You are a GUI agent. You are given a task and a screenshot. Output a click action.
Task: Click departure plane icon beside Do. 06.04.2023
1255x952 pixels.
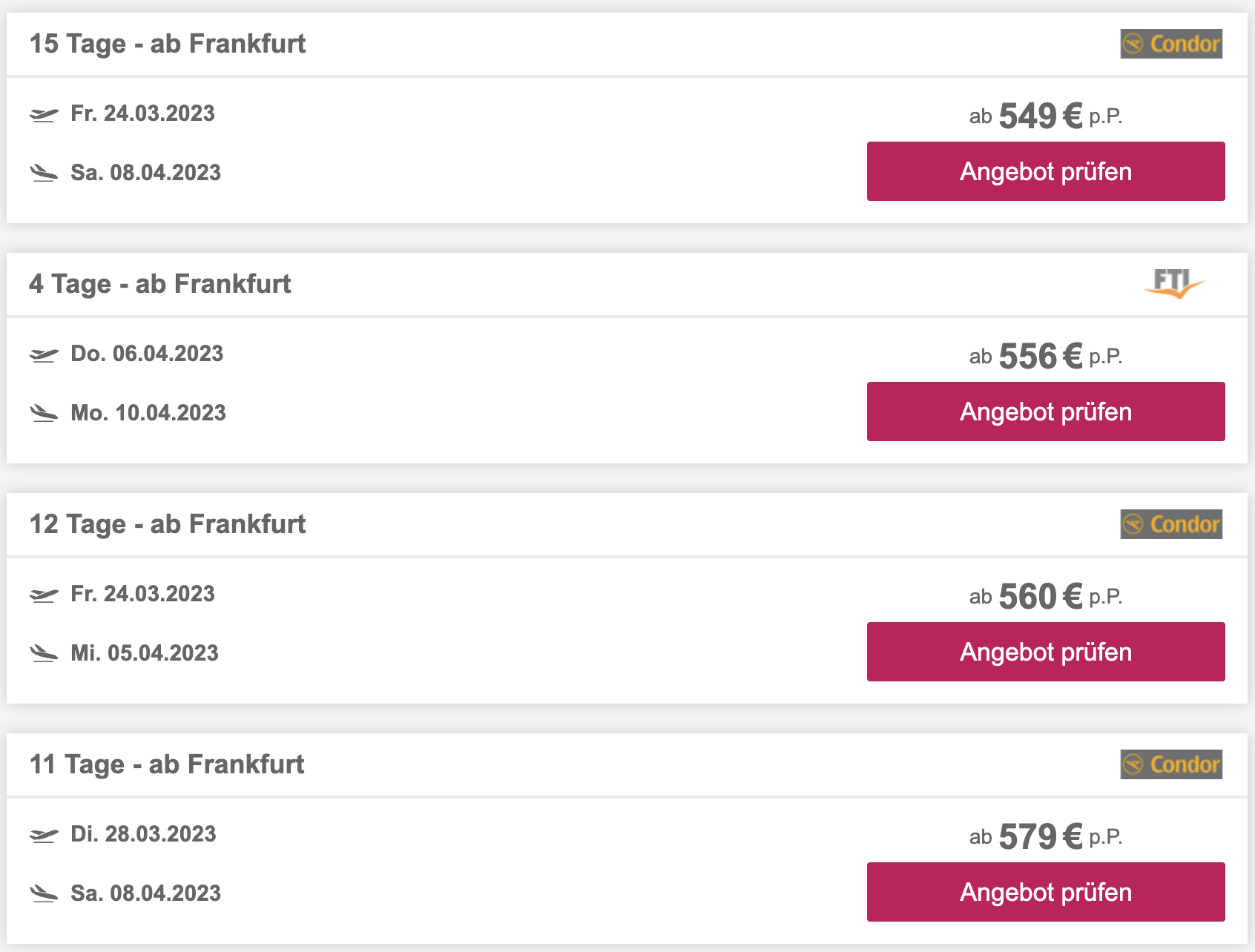click(x=44, y=355)
